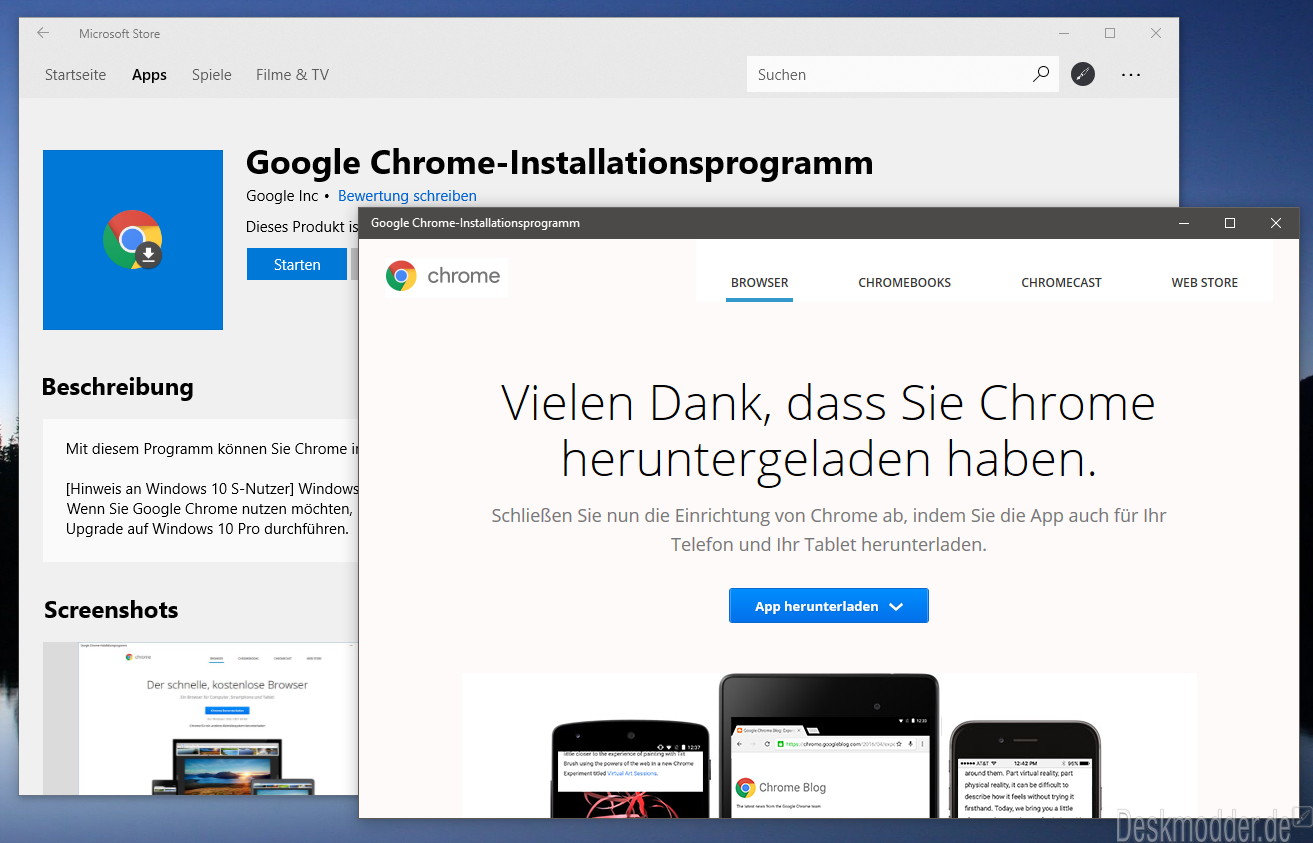Open the CHROMEBOOKS tab
This screenshot has height=843, width=1313.
click(905, 283)
